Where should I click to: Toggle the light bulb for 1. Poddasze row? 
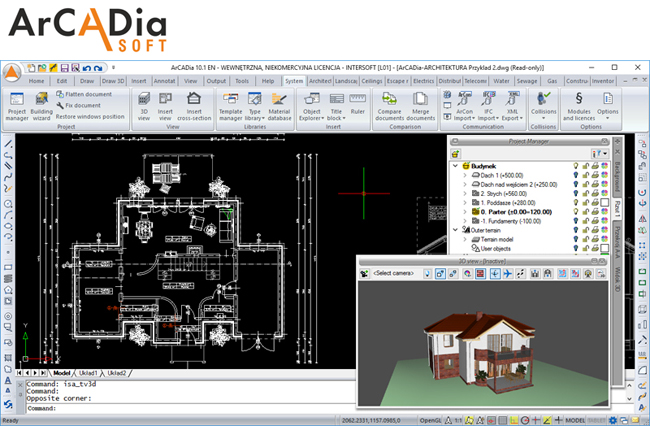[575, 203]
